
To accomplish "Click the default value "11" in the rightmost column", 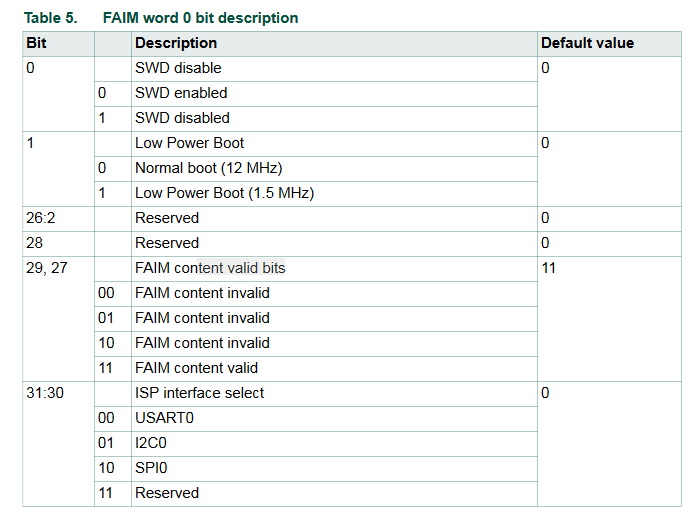I will (x=549, y=268).
